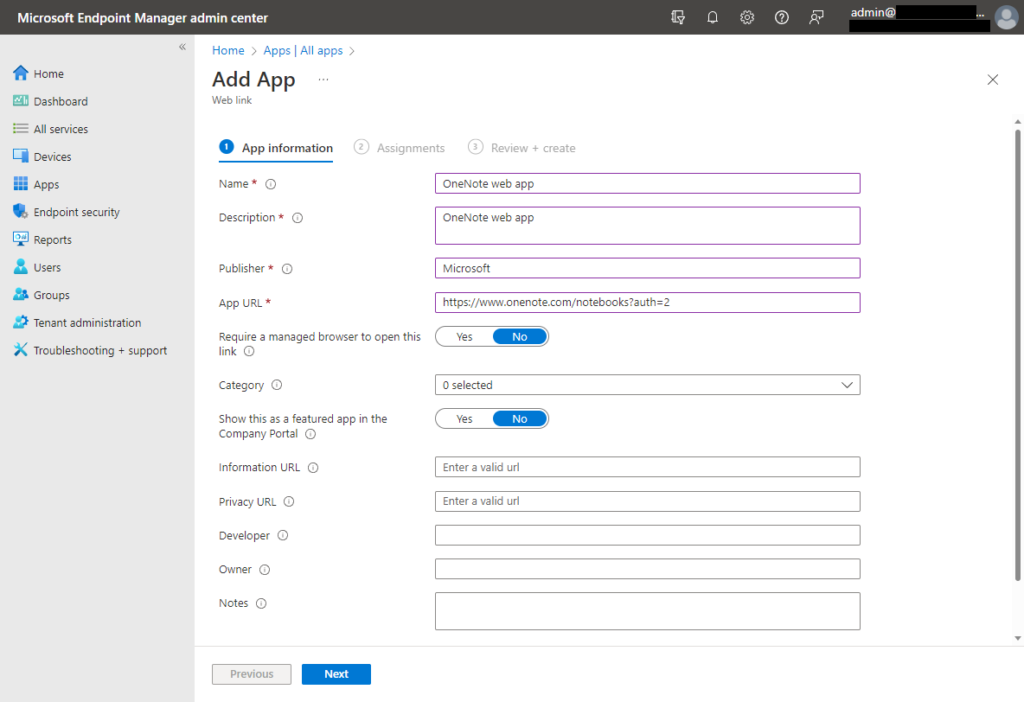Show the info tooltip for Owner
The width and height of the screenshot is (1024, 702).
264,569
